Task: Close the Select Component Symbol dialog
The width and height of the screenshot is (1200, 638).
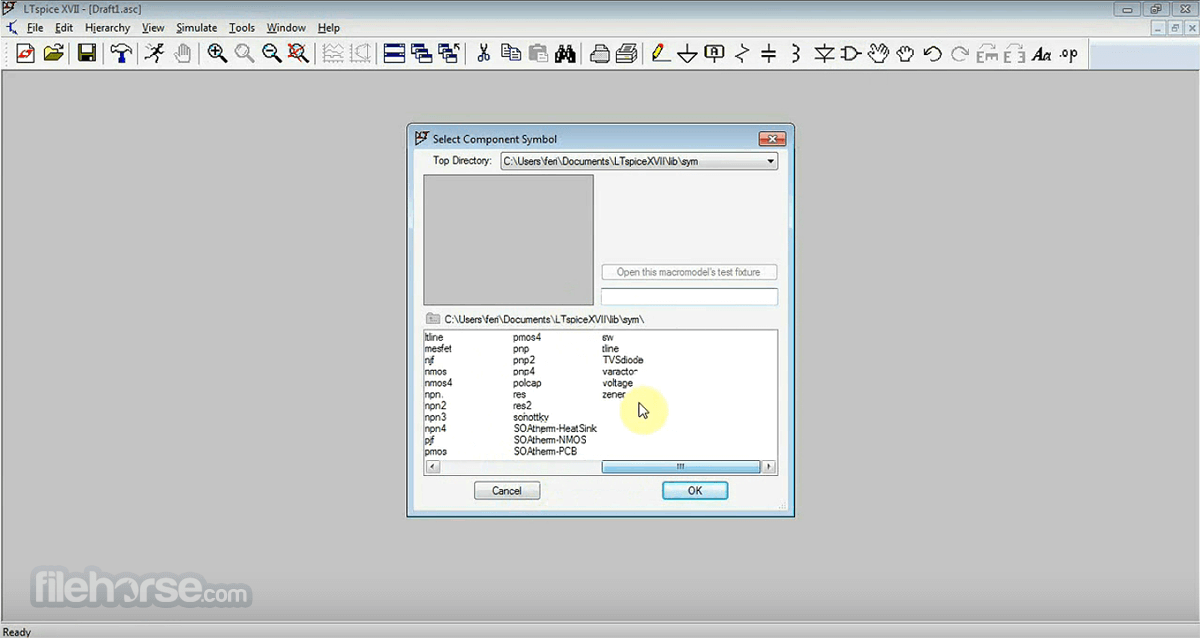Action: tap(772, 139)
